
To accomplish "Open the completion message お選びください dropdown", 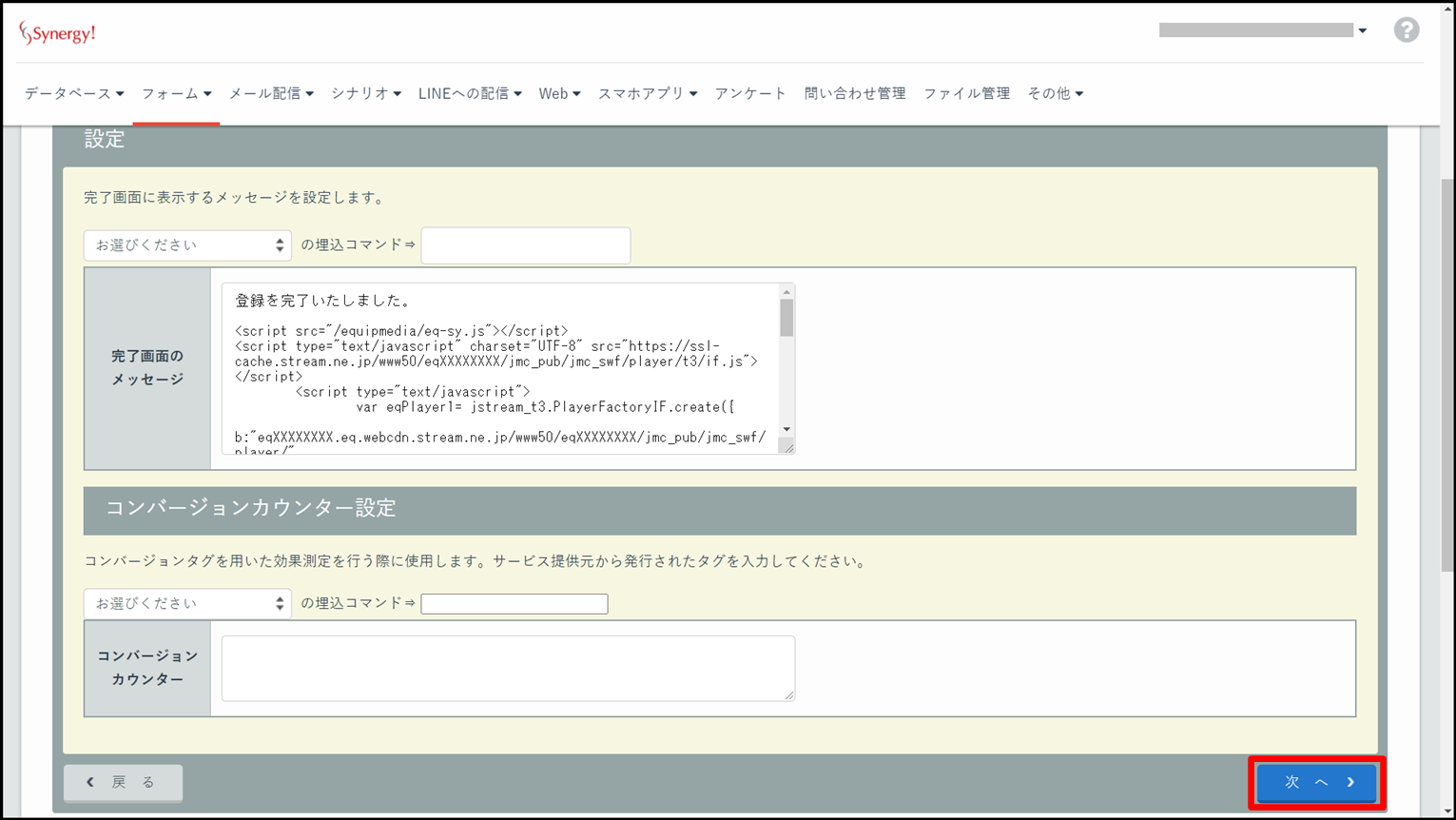I will coord(187,245).
